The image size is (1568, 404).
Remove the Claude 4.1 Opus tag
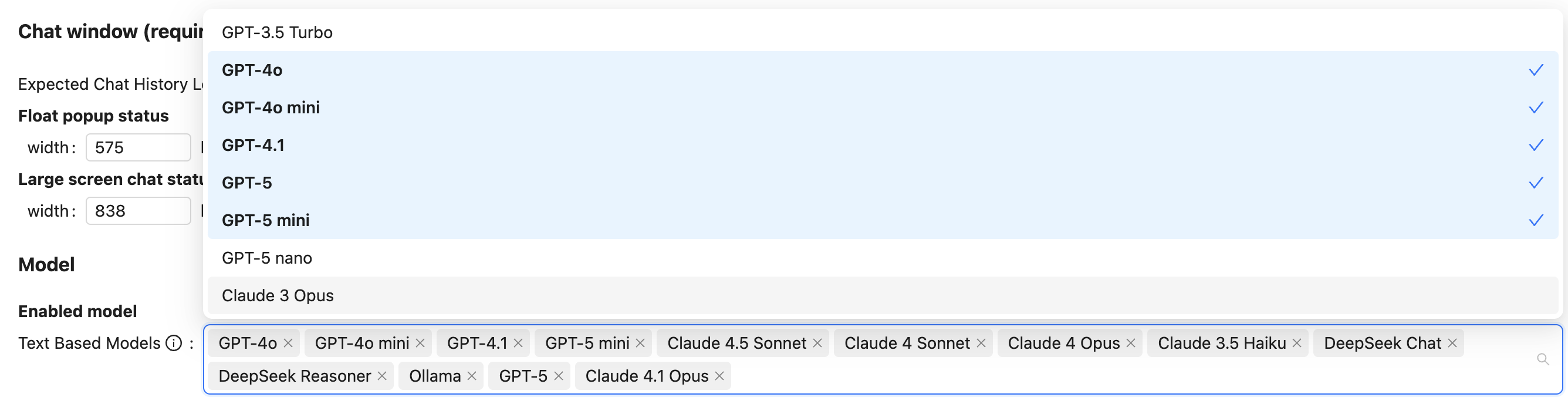[x=719, y=376]
